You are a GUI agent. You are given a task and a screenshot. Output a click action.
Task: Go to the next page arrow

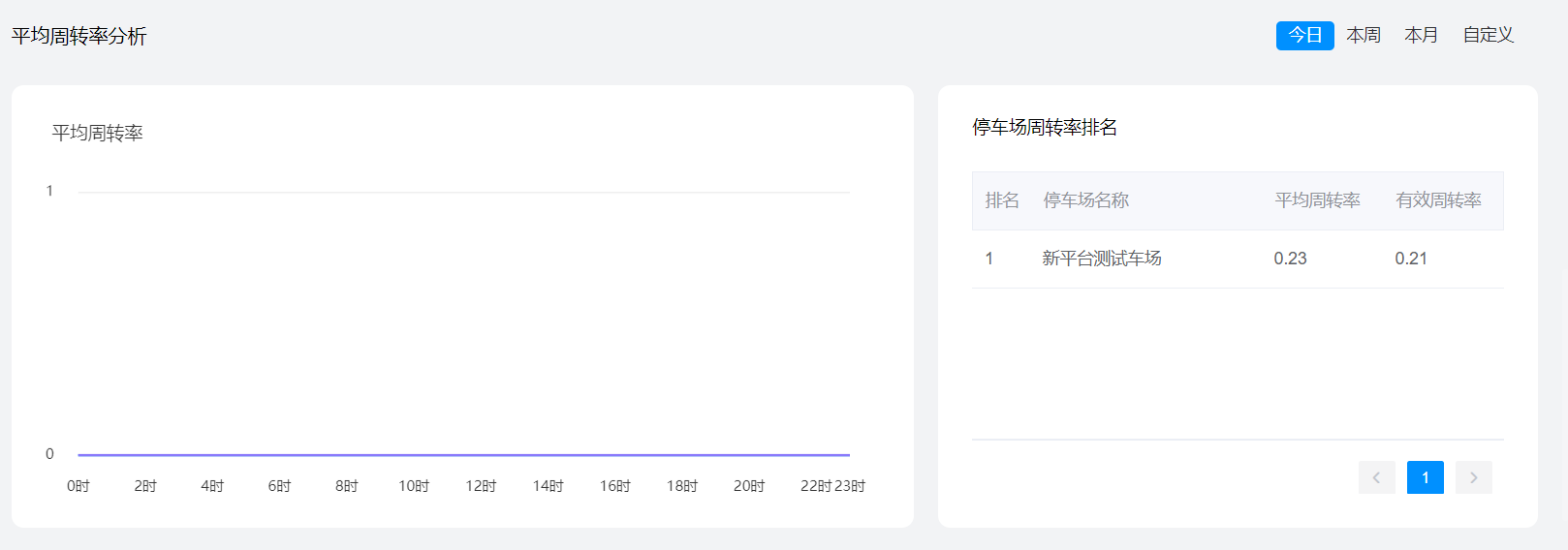tap(1473, 477)
